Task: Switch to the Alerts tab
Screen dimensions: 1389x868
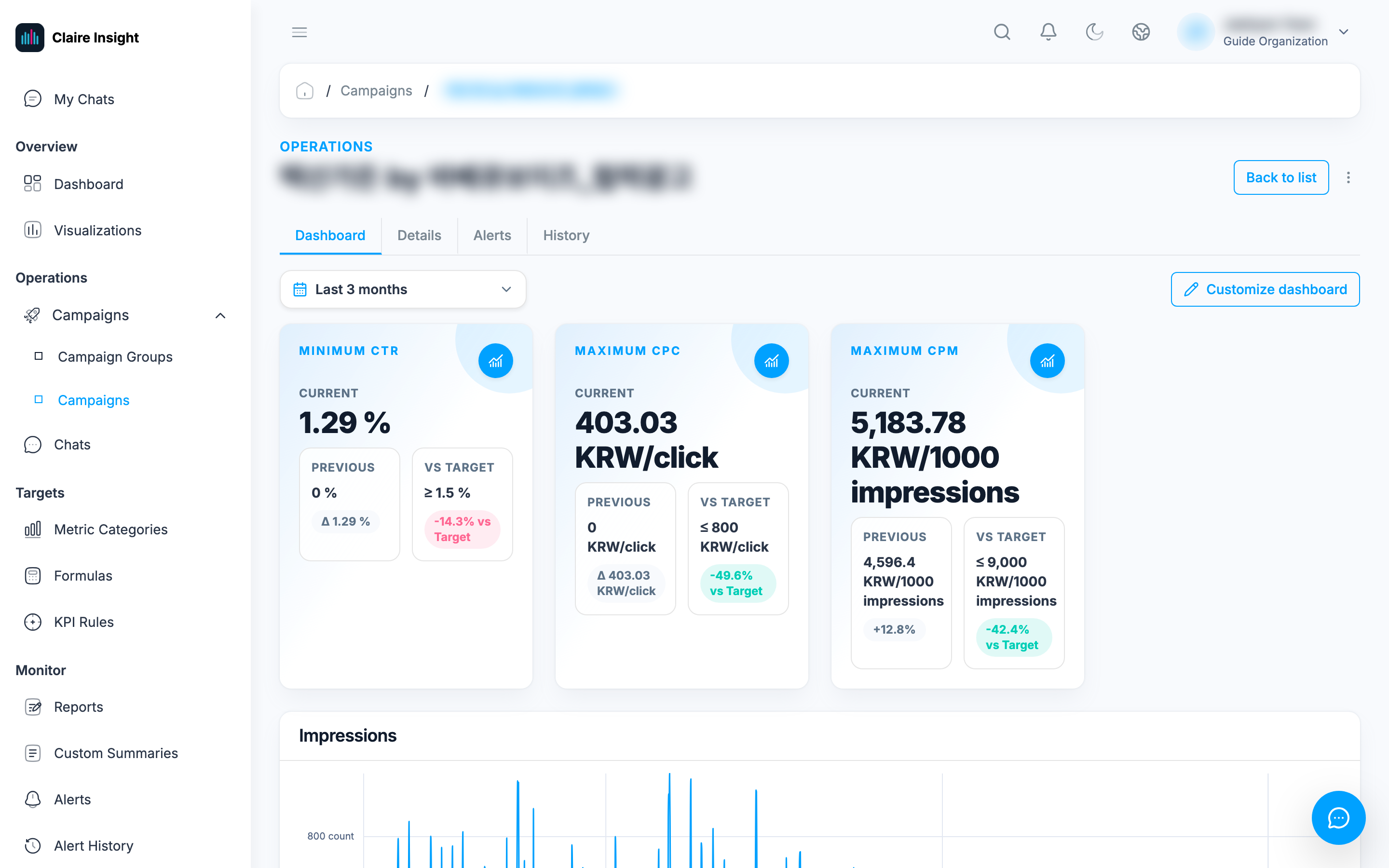Action: click(492, 235)
